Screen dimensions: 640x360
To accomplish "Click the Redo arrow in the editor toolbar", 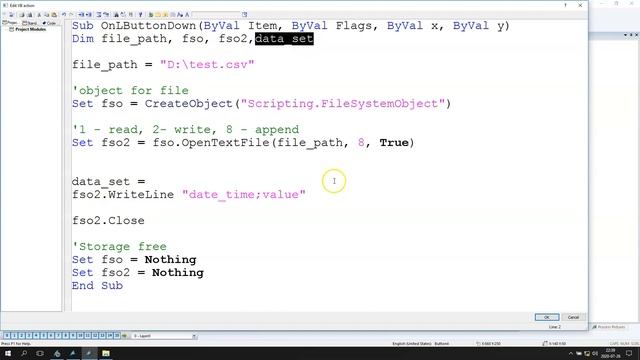I will [71, 15].
